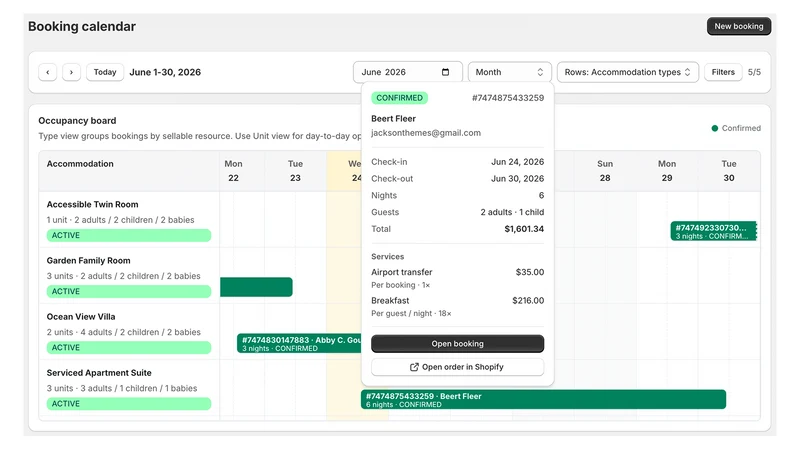
Task: Click Sun 28 column header
Action: pyautogui.click(x=605, y=170)
